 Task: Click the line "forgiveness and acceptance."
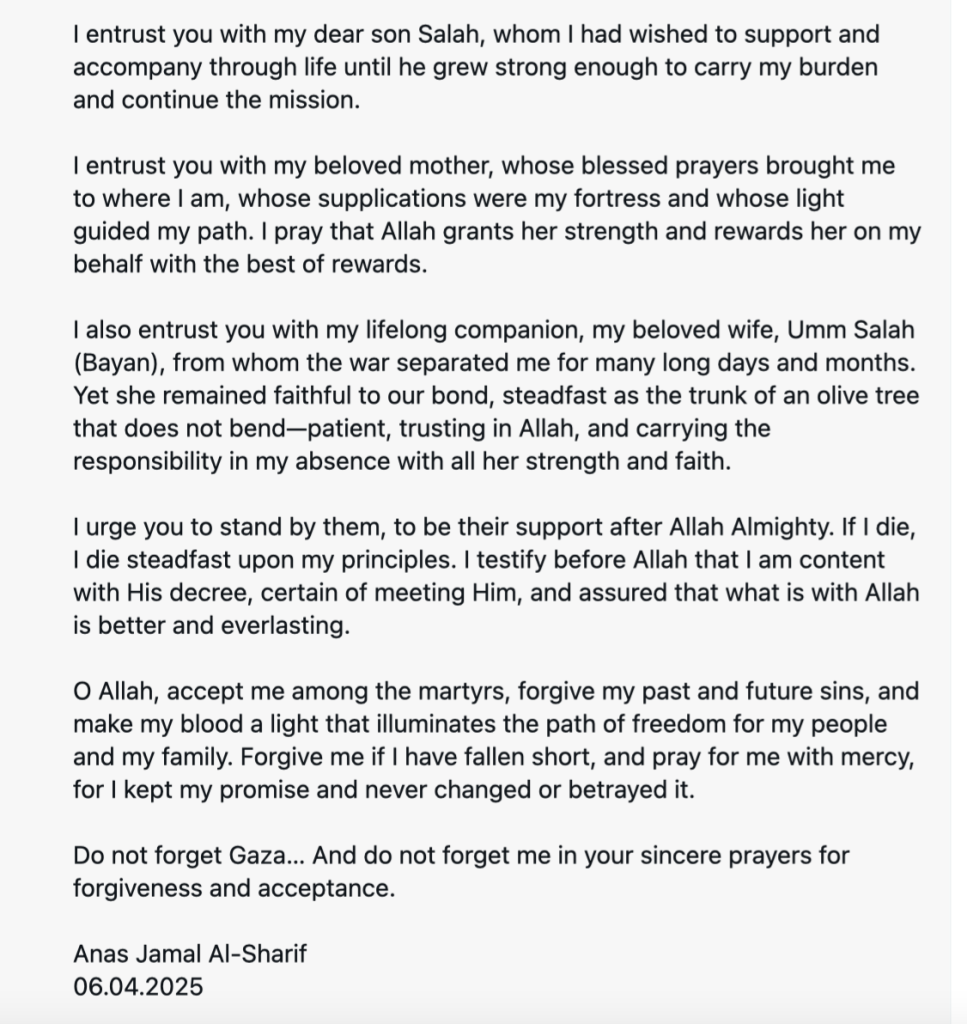pyautogui.click(x=234, y=888)
